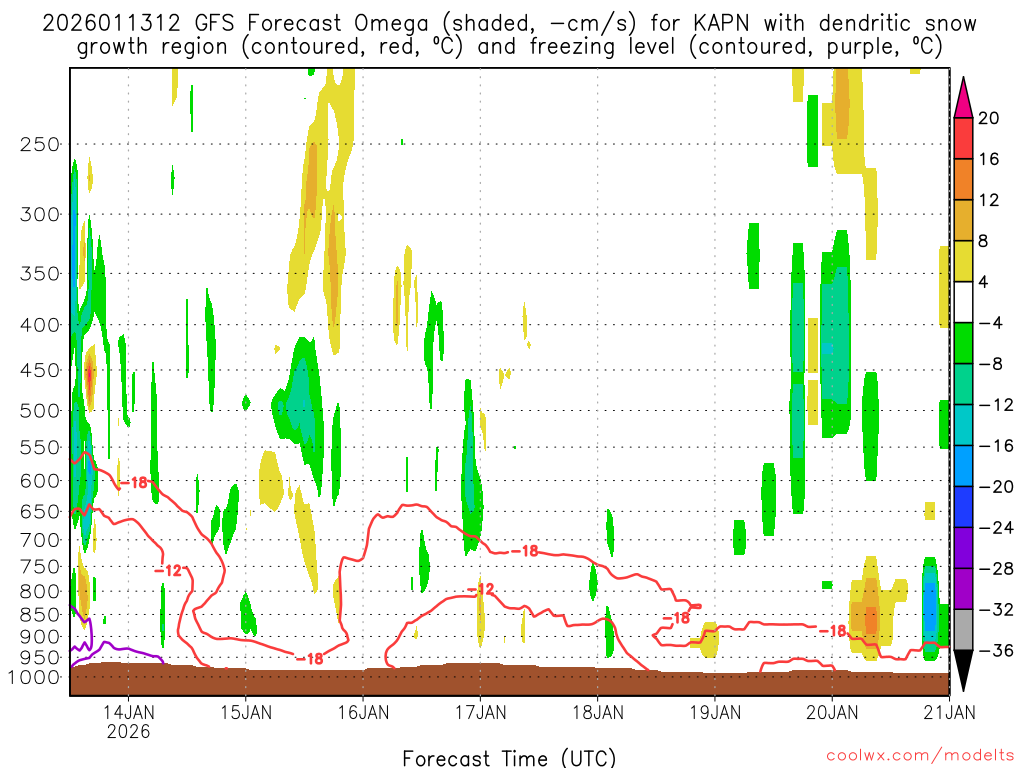Select the 900 pressure level label
Screen dimensions: 1024x768
pyautogui.click(x=40, y=636)
